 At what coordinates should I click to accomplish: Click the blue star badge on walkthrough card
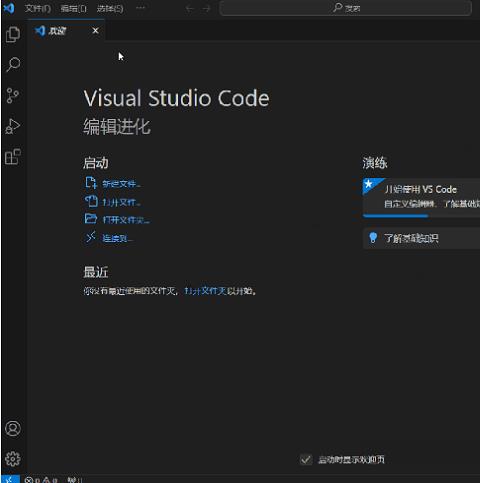pyautogui.click(x=369, y=184)
